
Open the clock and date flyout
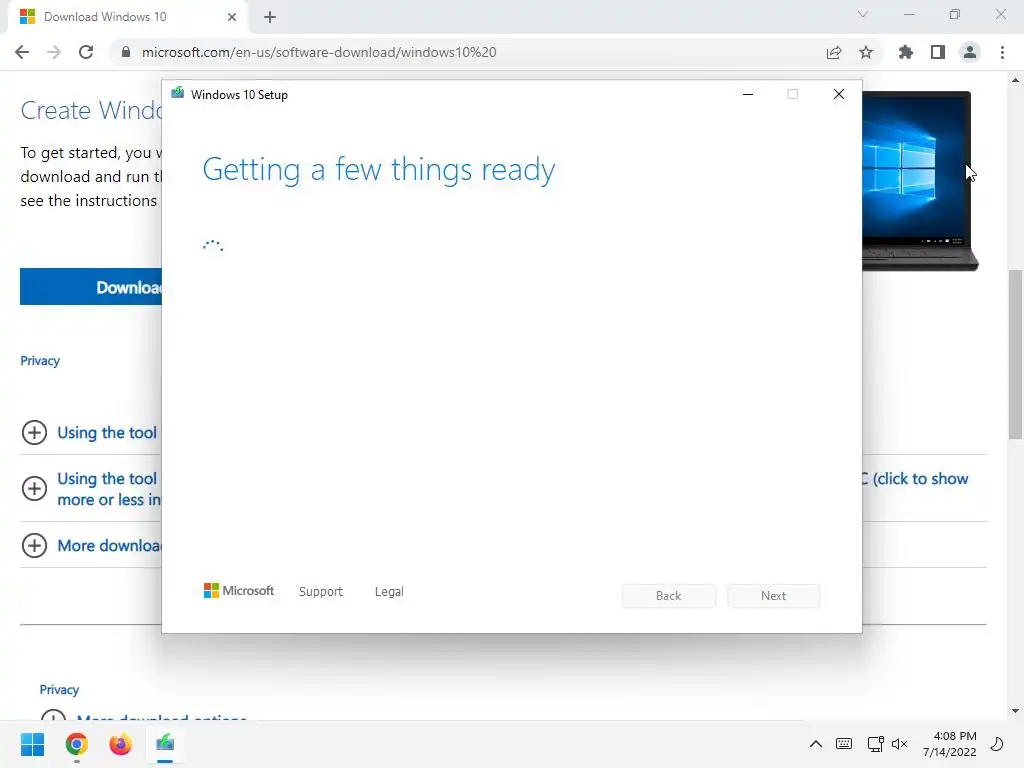pos(950,744)
